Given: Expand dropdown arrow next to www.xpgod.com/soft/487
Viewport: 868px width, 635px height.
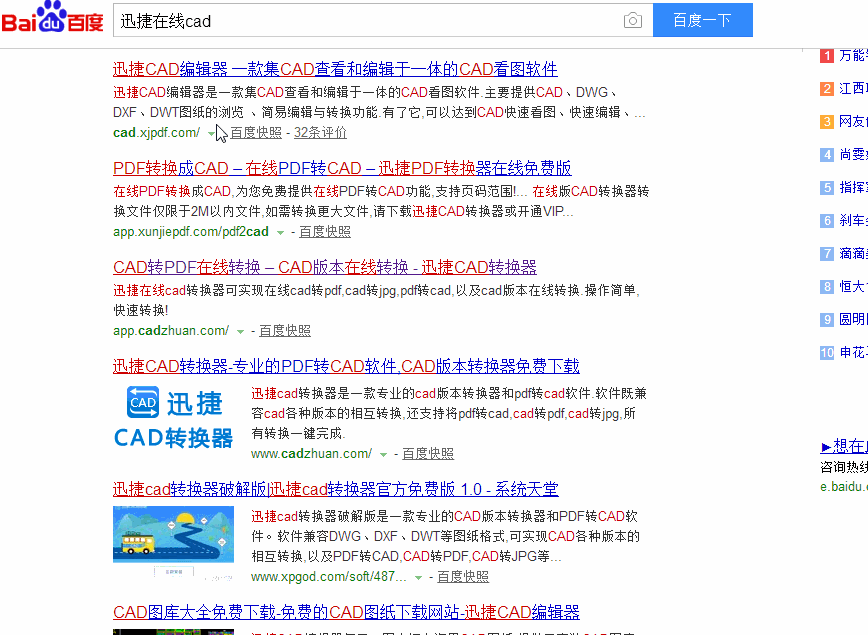Looking at the screenshot, I should coord(418,577).
